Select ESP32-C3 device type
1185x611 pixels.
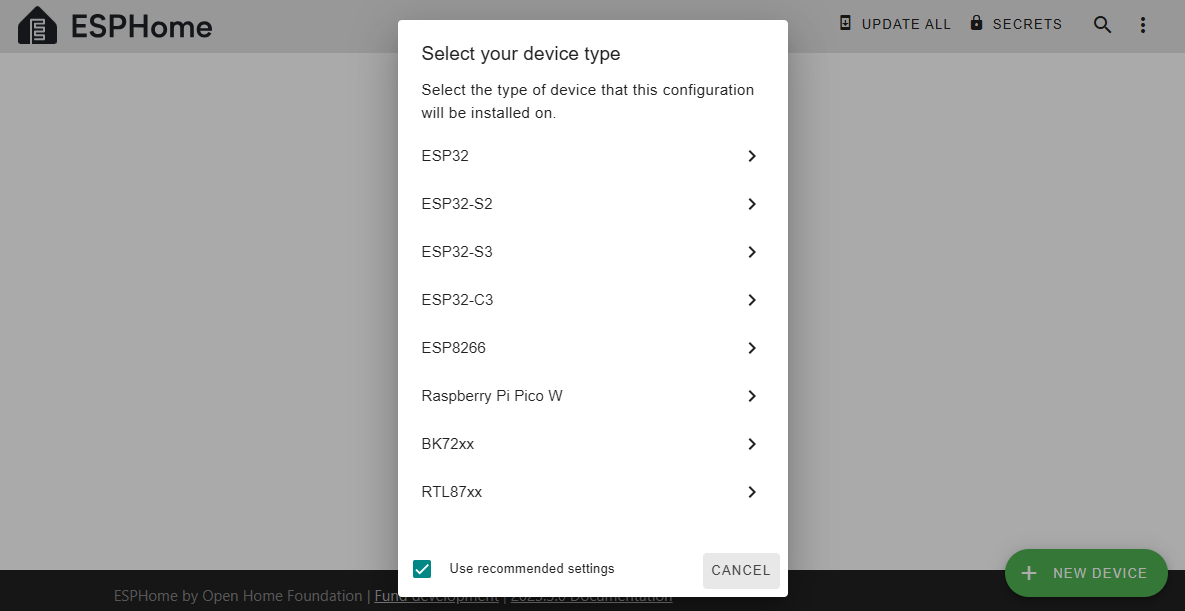click(458, 300)
